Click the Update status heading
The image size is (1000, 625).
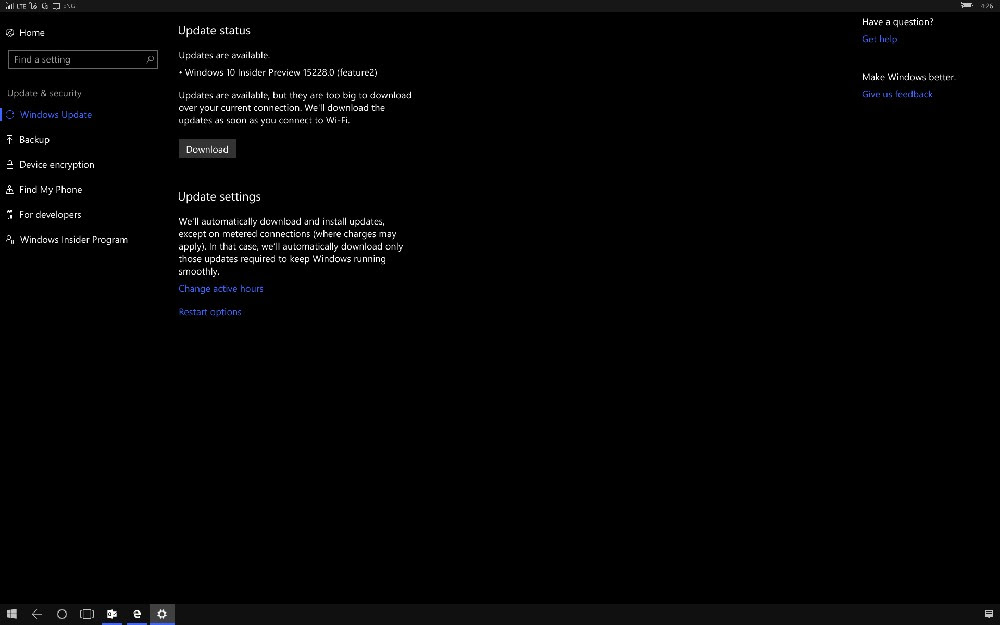click(214, 31)
